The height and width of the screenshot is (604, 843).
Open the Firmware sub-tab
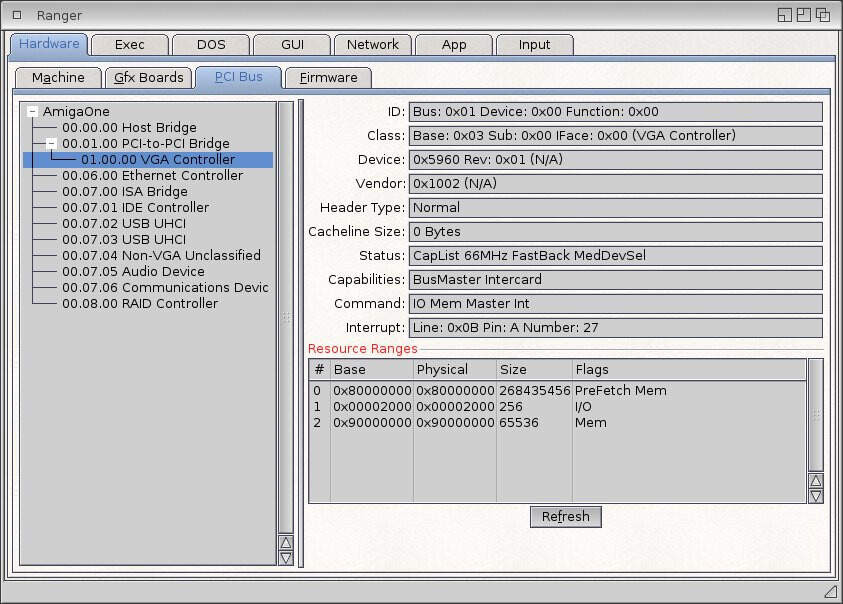328,78
